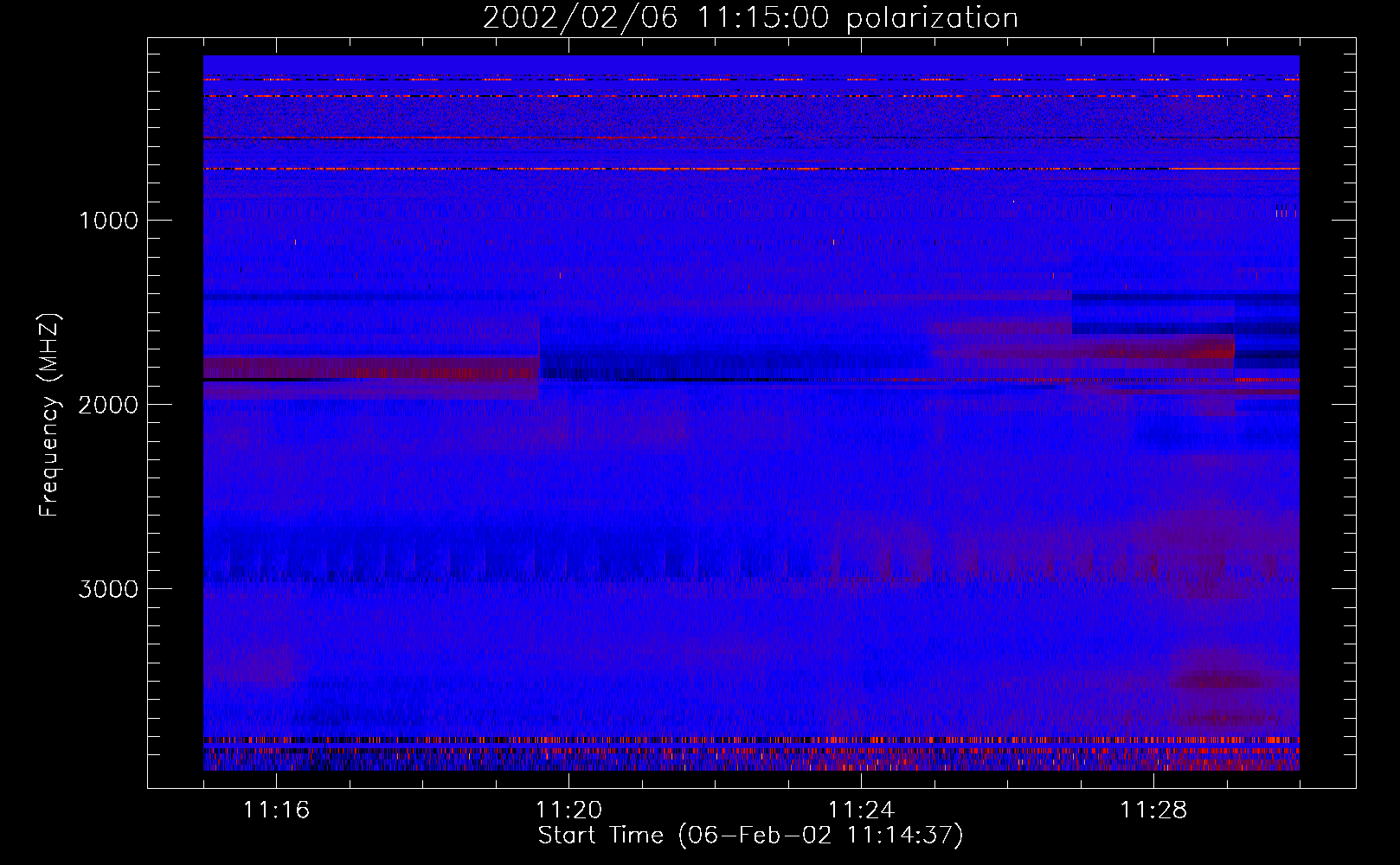Click the '11:16' time tick label

[276, 811]
